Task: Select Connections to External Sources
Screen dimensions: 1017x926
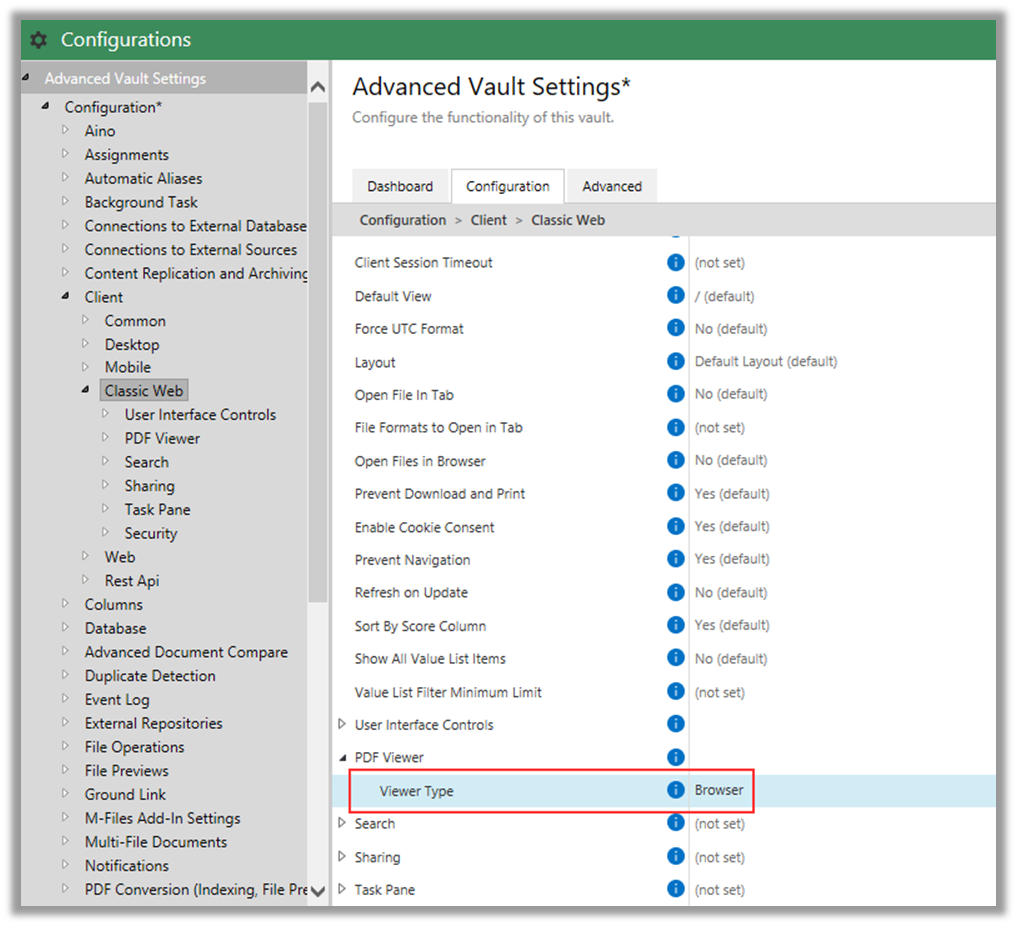Action: pyautogui.click(x=191, y=250)
